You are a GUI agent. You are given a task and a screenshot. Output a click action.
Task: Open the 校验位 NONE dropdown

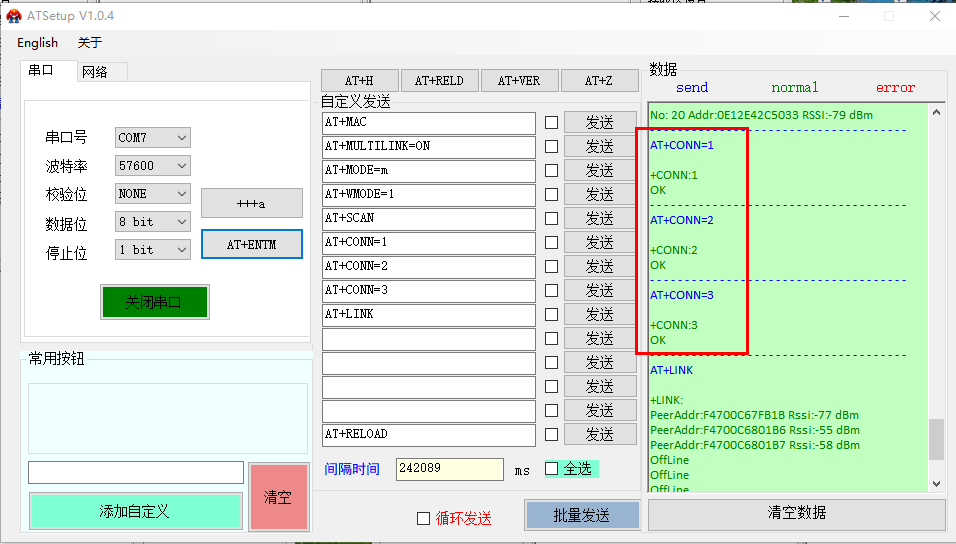[x=152, y=194]
